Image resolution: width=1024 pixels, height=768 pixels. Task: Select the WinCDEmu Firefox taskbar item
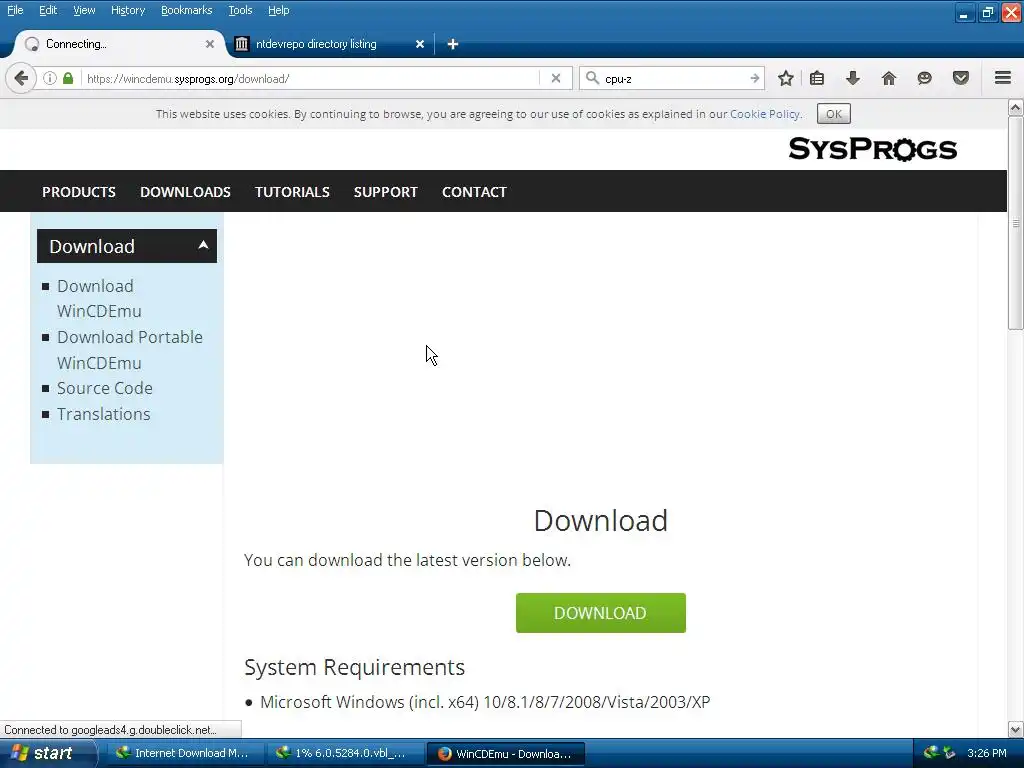click(505, 753)
